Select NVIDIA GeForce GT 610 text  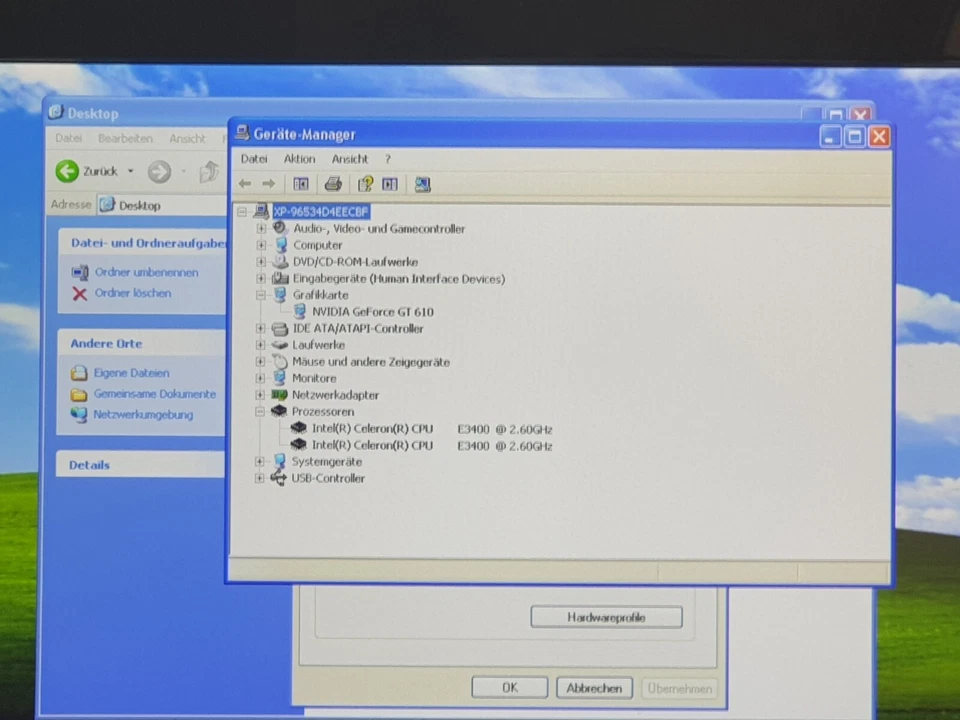point(373,312)
